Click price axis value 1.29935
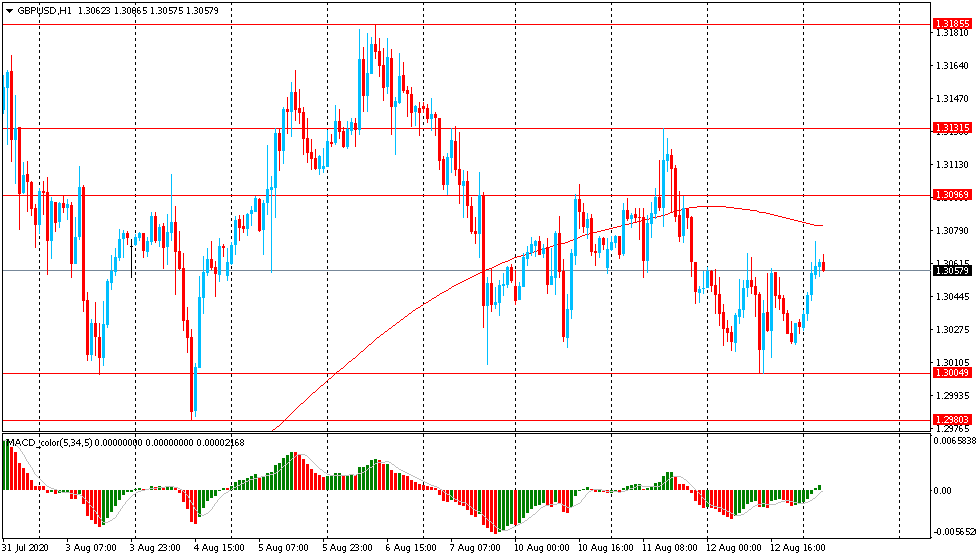The height and width of the screenshot is (559, 976). coord(952,395)
